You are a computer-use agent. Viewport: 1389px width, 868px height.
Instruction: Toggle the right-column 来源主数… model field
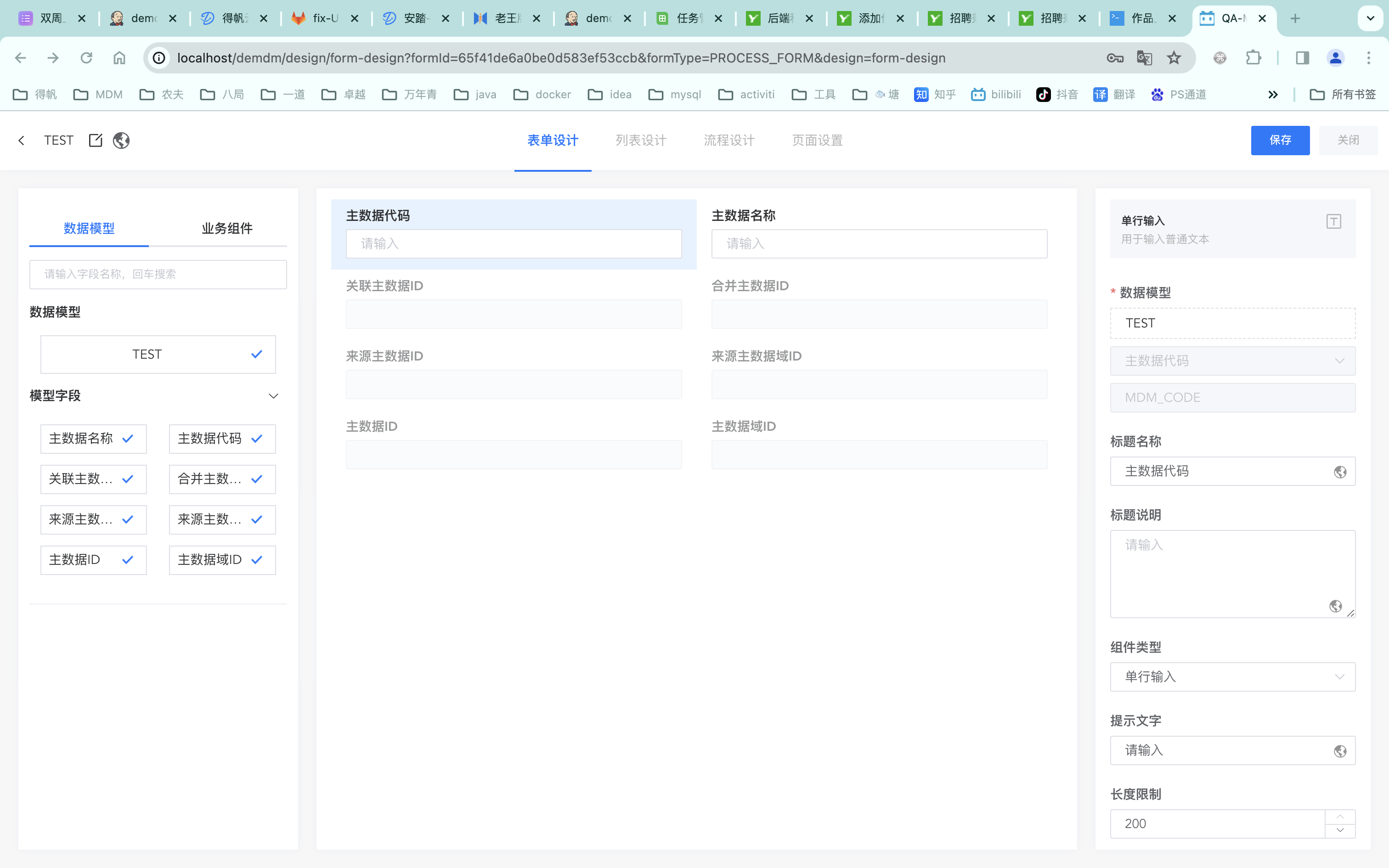pos(222,519)
